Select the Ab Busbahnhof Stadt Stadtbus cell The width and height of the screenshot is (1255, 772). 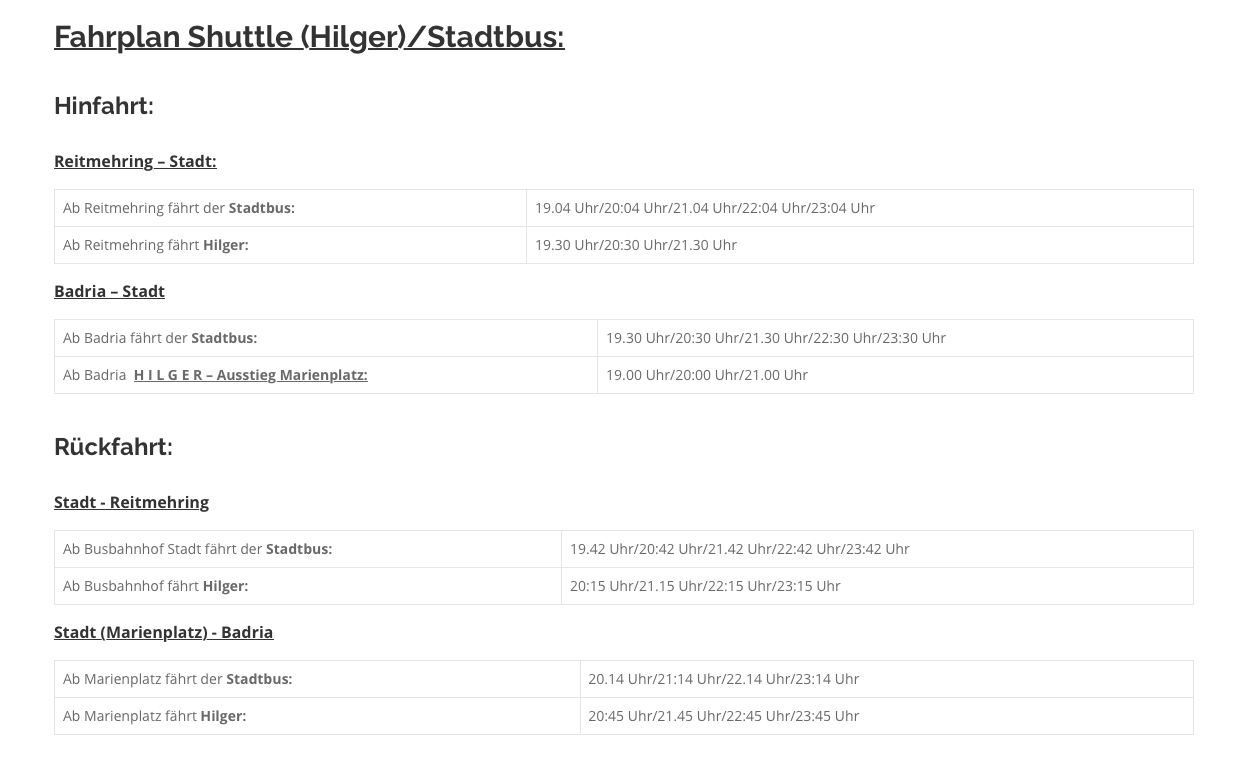198,549
